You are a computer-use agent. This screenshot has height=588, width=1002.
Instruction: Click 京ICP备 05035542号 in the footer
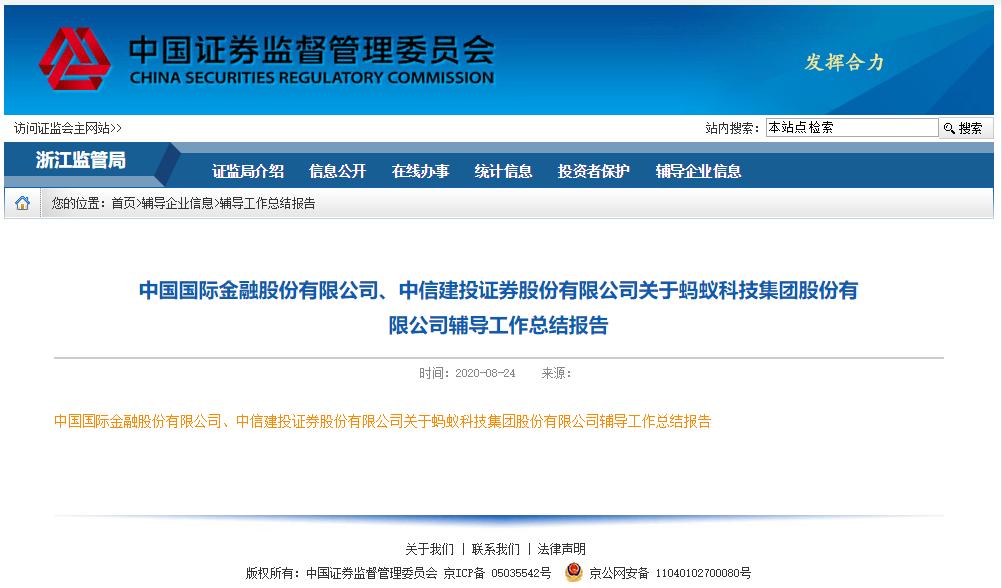[x=497, y=573]
